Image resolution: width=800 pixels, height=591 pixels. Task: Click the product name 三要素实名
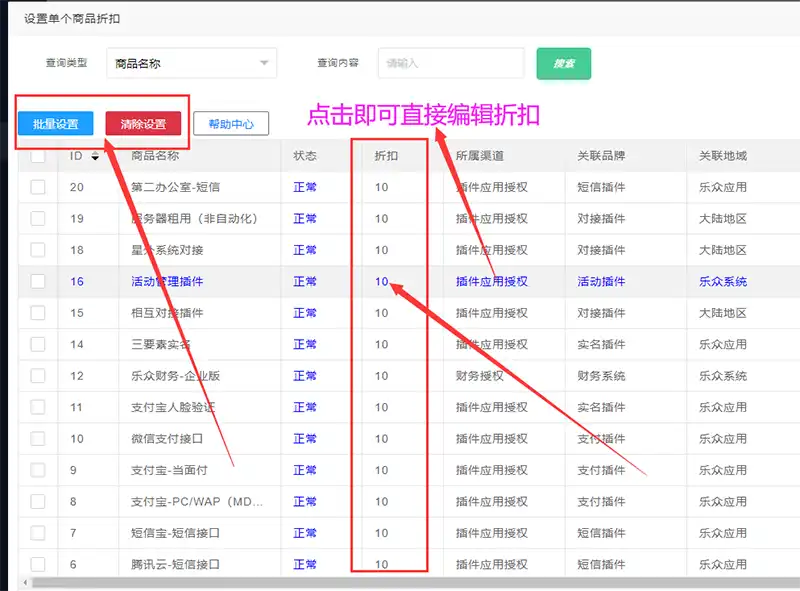[x=161, y=344]
